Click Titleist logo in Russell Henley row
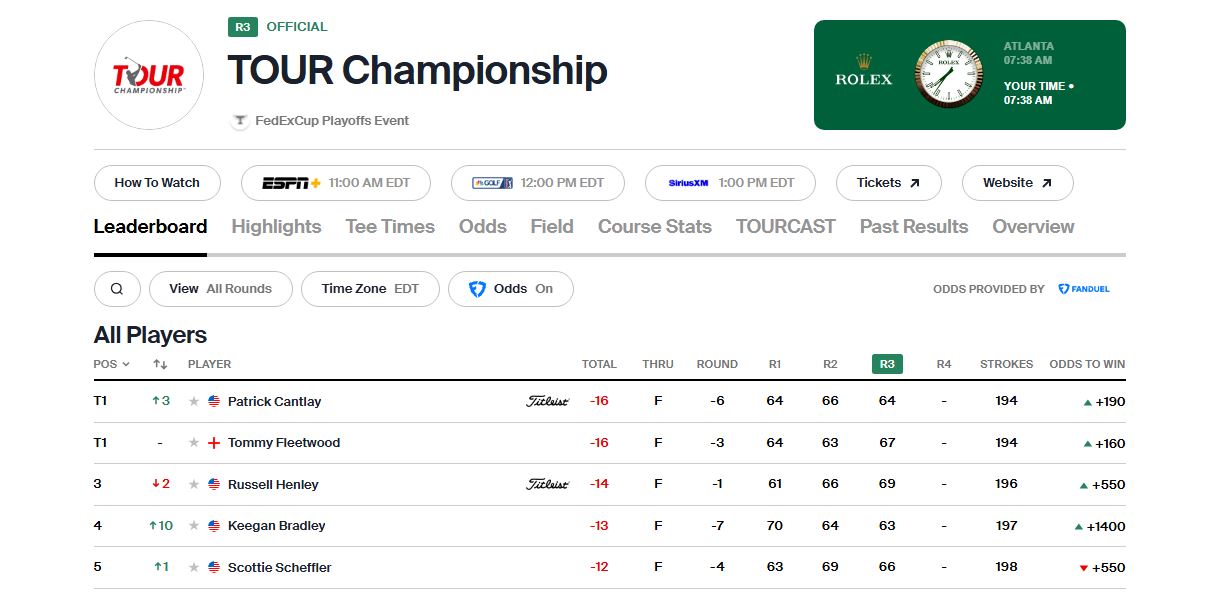 pos(547,484)
